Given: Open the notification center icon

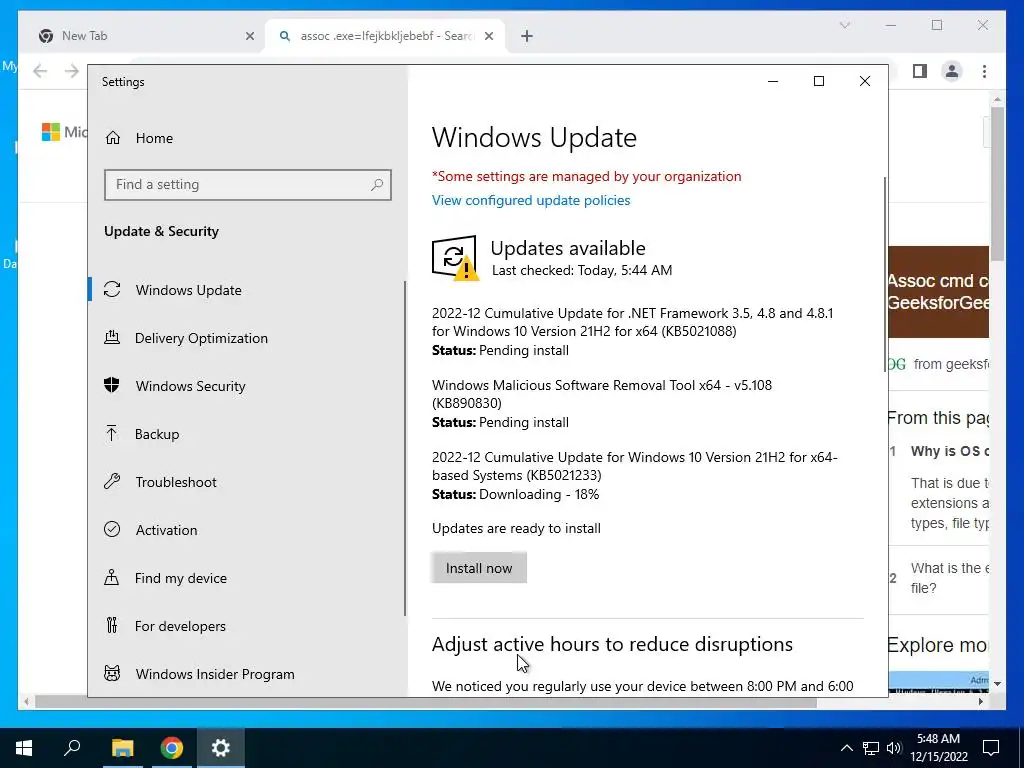Looking at the screenshot, I should pos(991,748).
